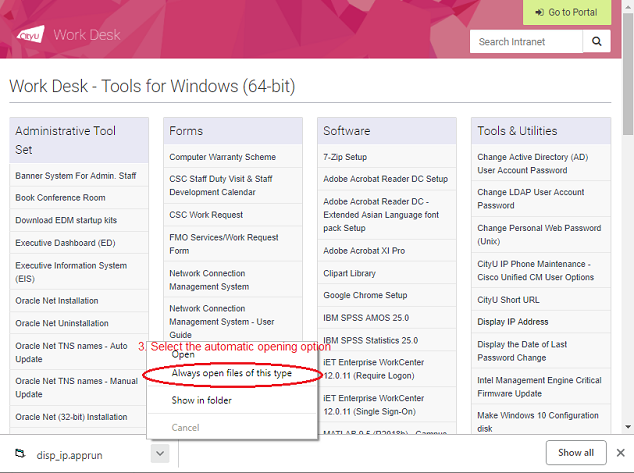Open Book Conference Room link

coord(60,198)
